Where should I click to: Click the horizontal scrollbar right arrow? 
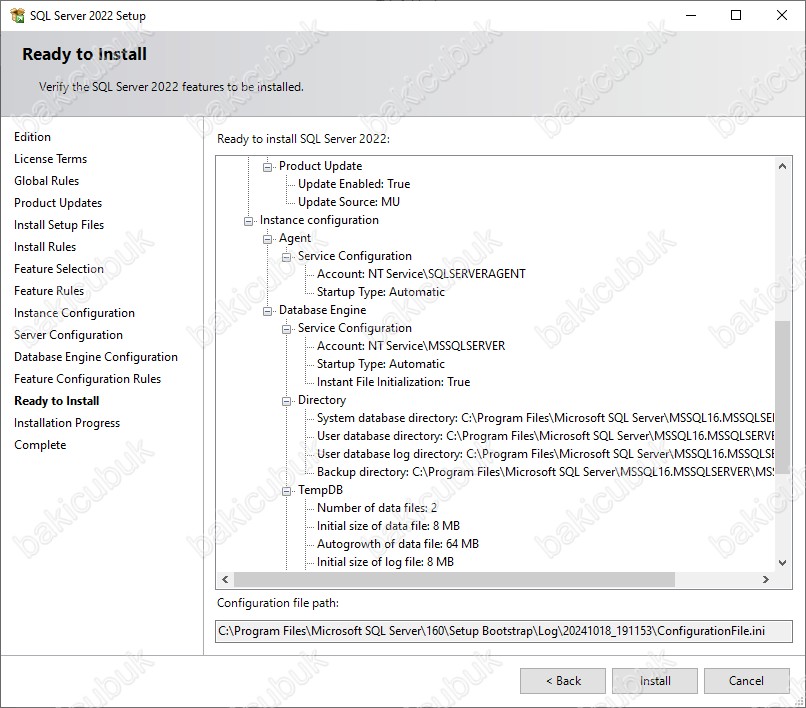[766, 579]
